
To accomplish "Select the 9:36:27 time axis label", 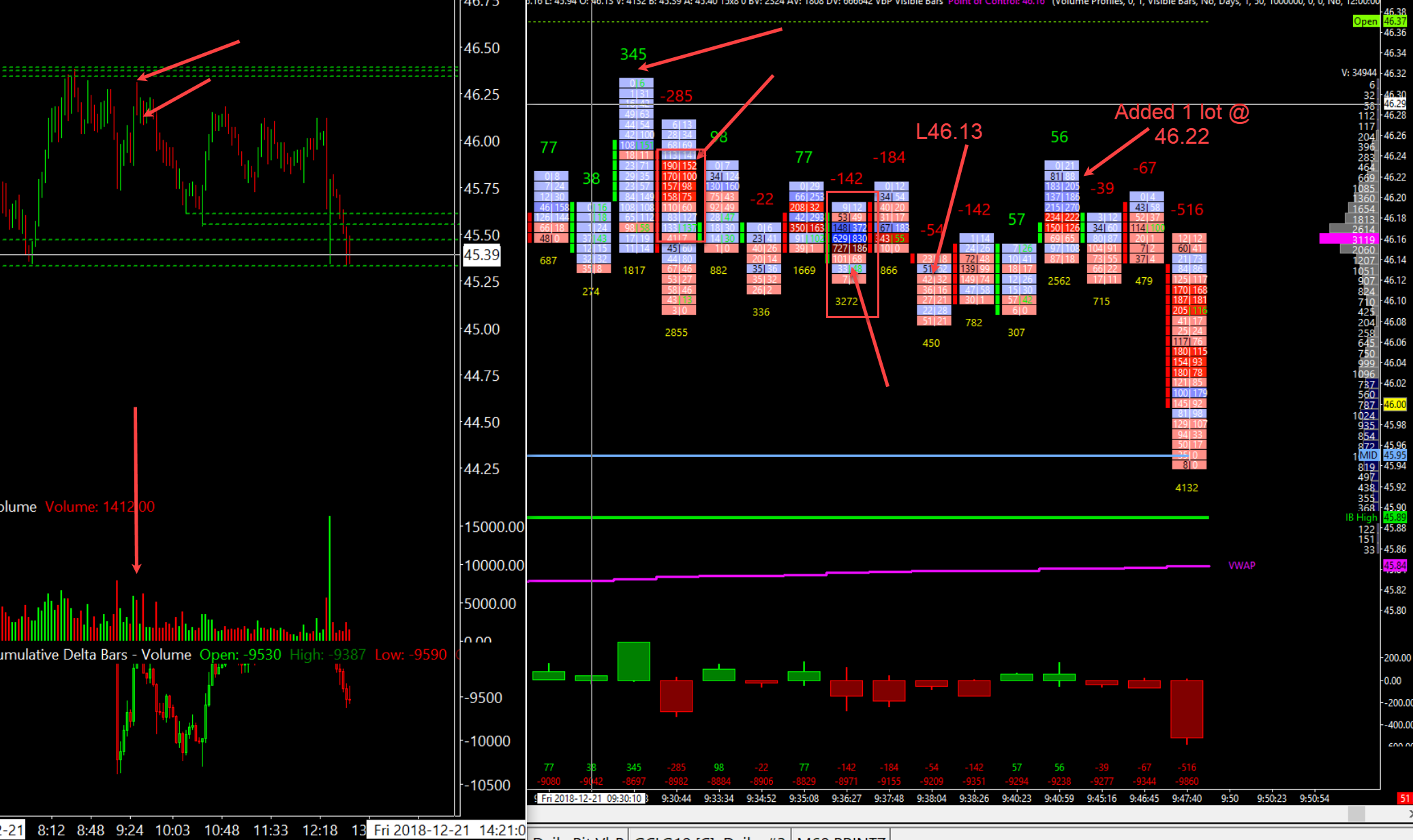I will [846, 798].
